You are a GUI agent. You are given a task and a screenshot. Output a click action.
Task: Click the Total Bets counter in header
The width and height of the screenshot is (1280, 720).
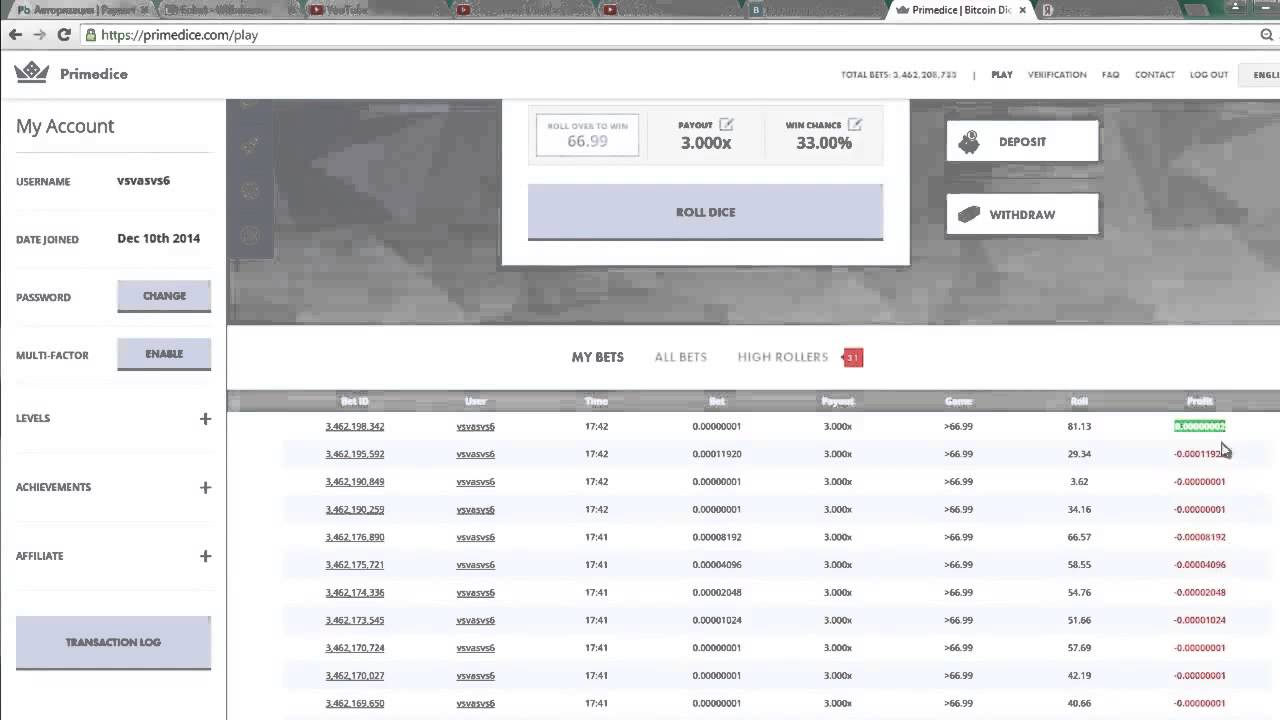click(x=899, y=75)
